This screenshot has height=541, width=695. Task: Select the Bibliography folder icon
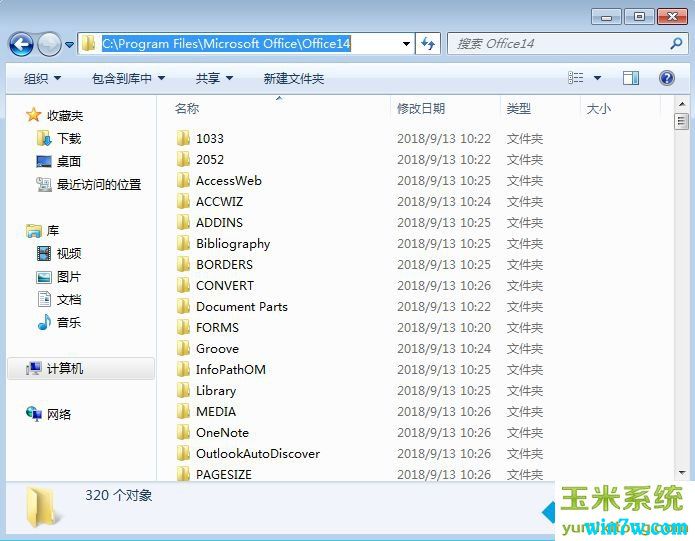tap(183, 243)
